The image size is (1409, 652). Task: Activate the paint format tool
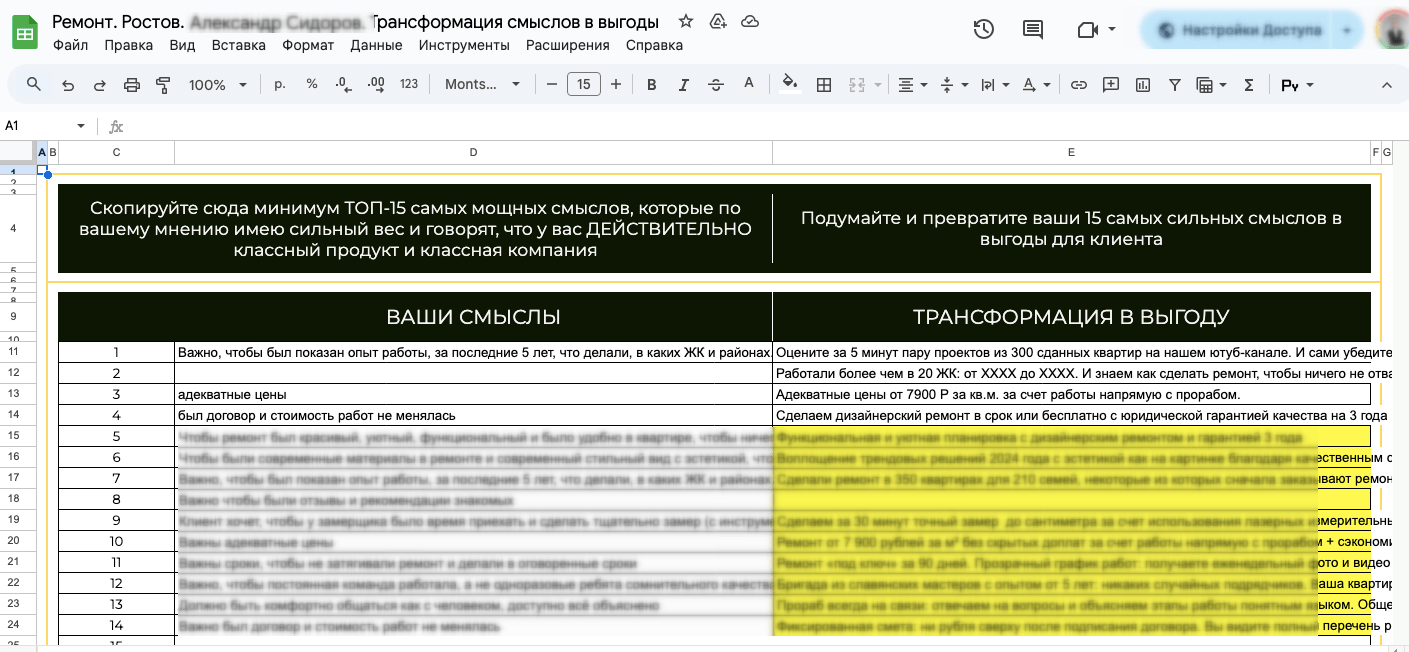[x=163, y=85]
